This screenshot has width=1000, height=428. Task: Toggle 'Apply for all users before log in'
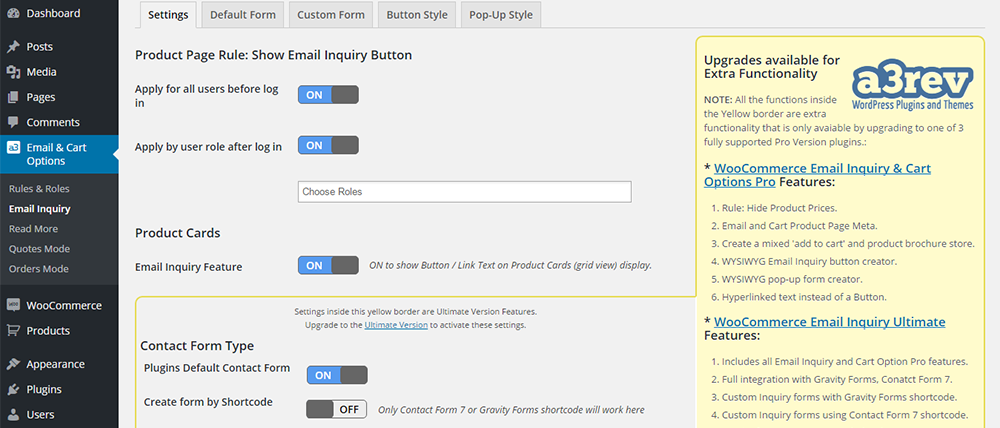pos(328,95)
